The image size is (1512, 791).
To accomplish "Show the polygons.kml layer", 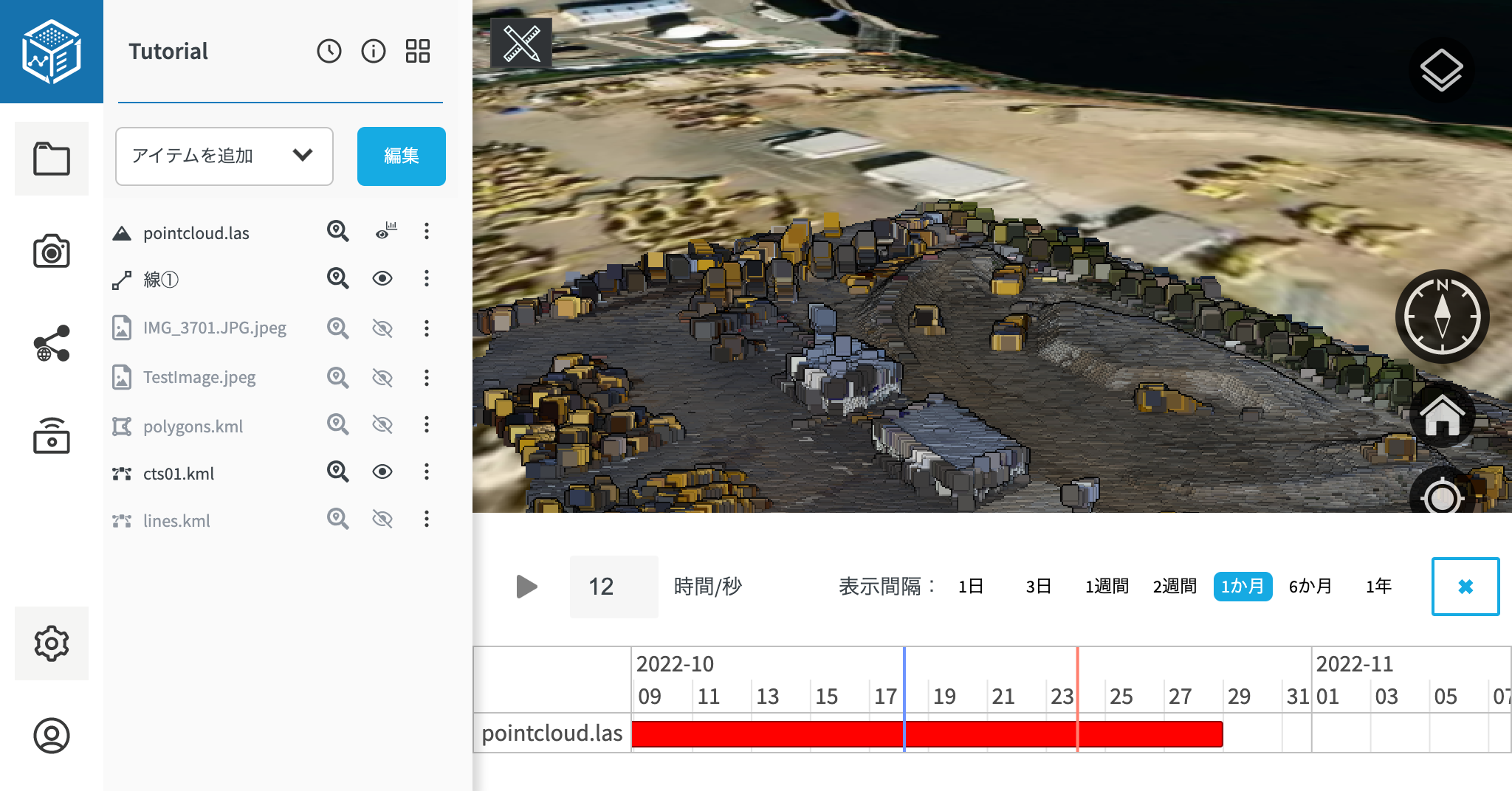I will [382, 425].
